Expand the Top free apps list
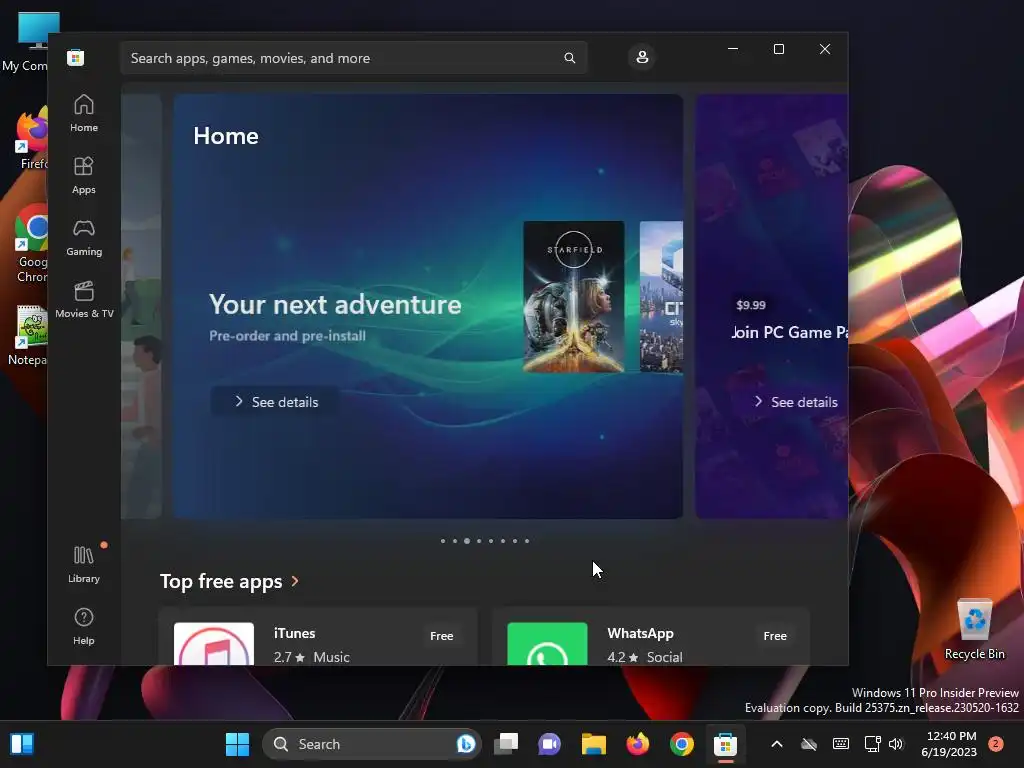The height and width of the screenshot is (768, 1024). (295, 581)
